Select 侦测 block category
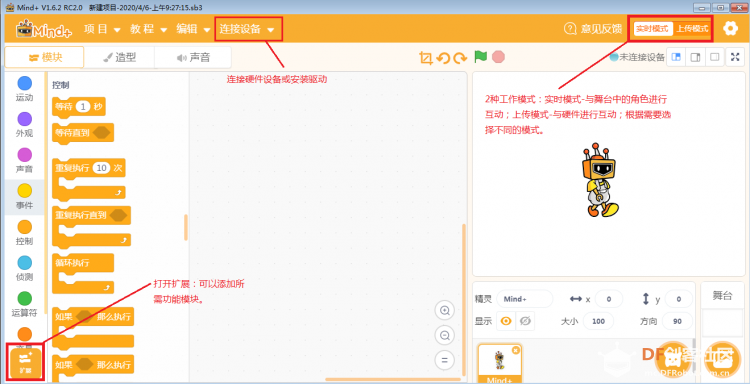 24,268
